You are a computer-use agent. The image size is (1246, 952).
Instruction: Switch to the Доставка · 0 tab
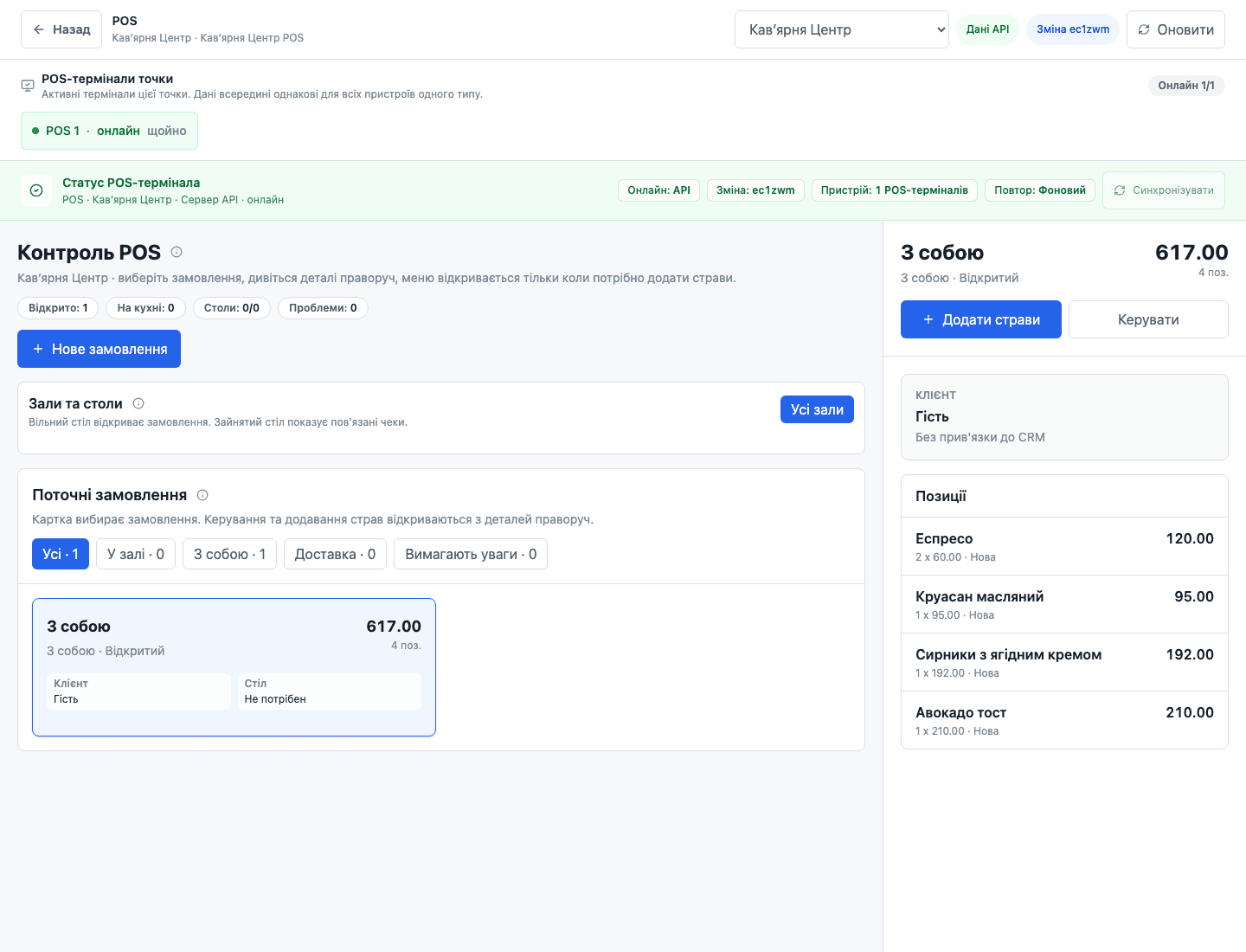coord(335,554)
